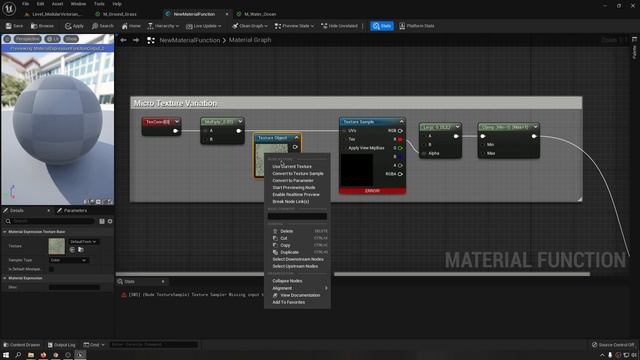This screenshot has height=360, width=640.
Task: Toggle Hide Unrelated in toolbar
Action: (339, 26)
